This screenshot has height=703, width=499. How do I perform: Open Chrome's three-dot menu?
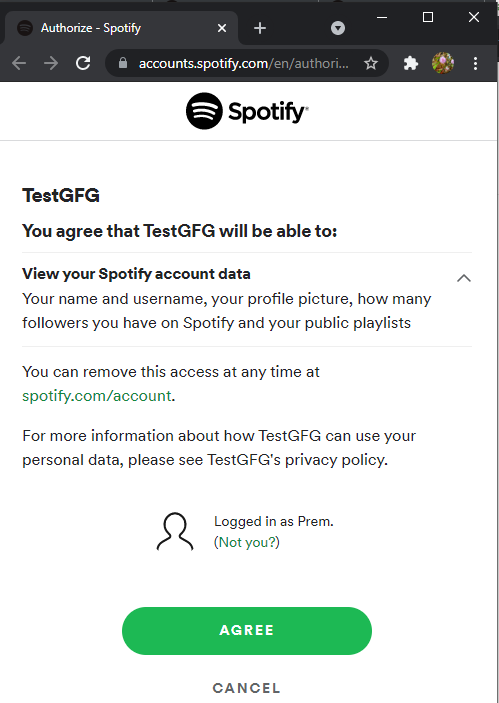pos(475,63)
